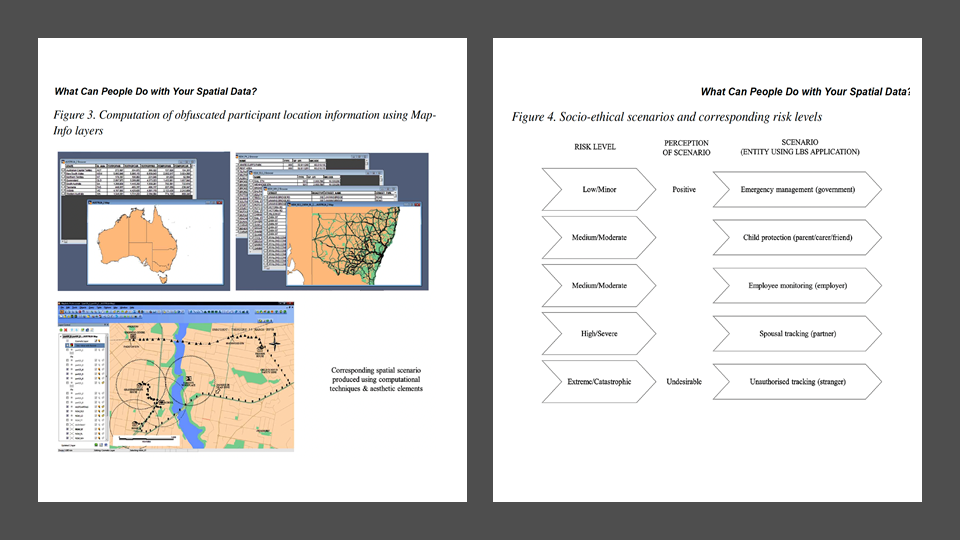Click the 'Extreme/Catastrophic' risk arrow

599,381
